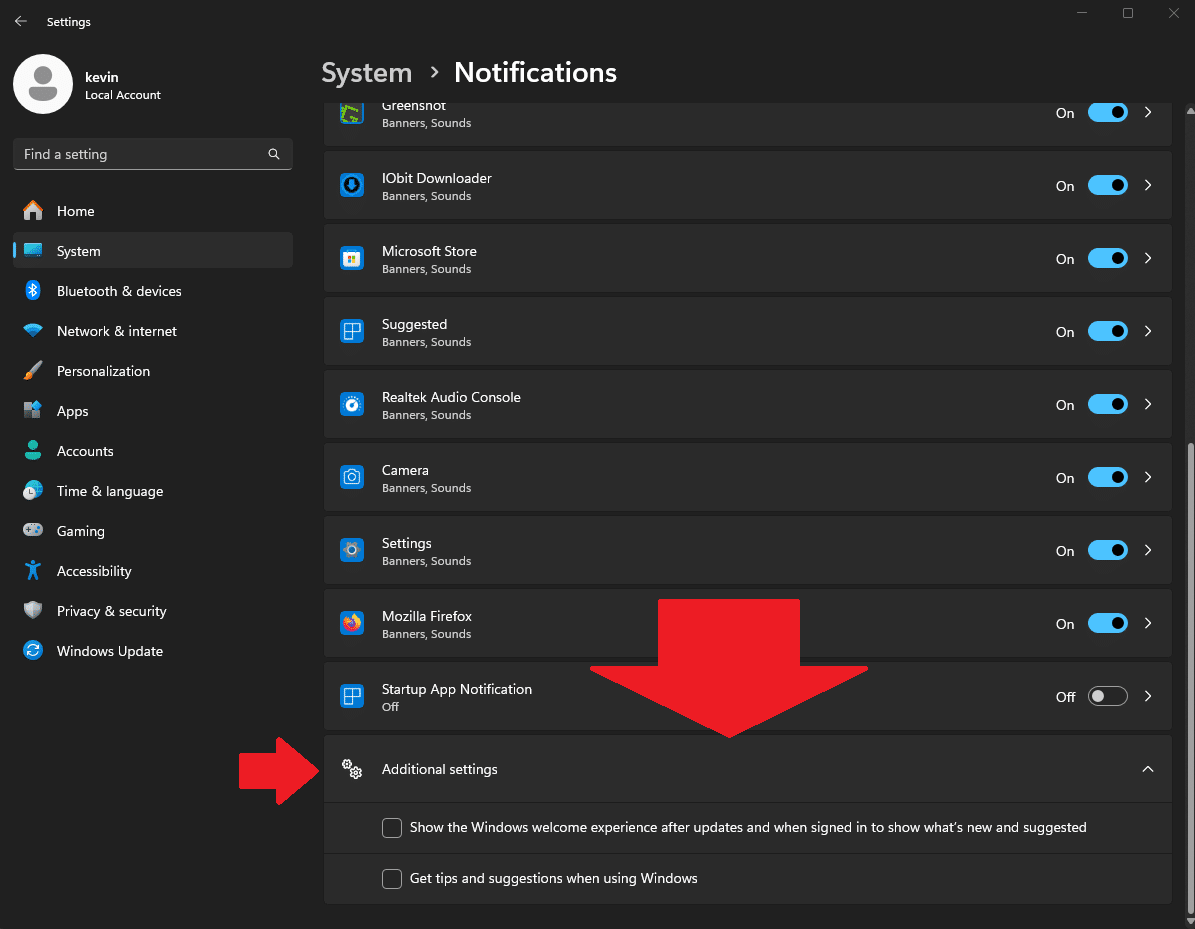
Task: Toggle Mozilla Firefox notifications off
Action: tap(1107, 623)
